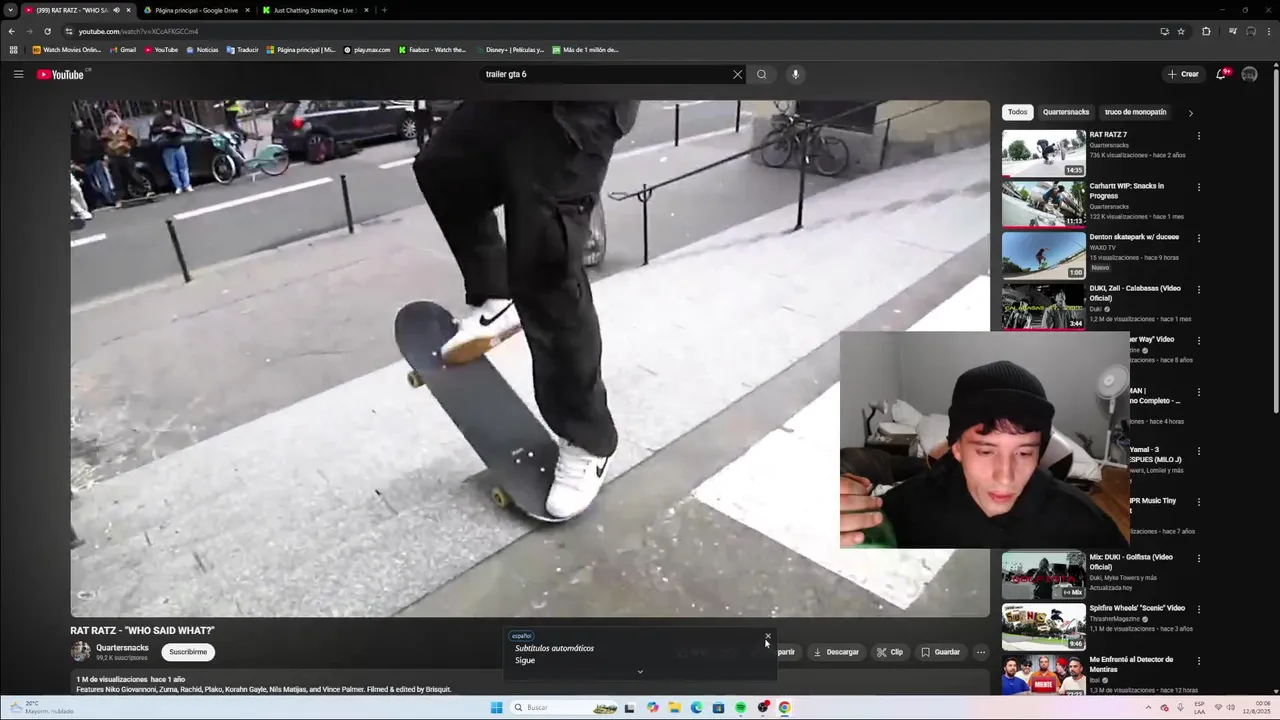Viewport: 1280px width, 720px height.
Task: Open options menu for Denton skatepark video
Action: pyautogui.click(x=1199, y=238)
